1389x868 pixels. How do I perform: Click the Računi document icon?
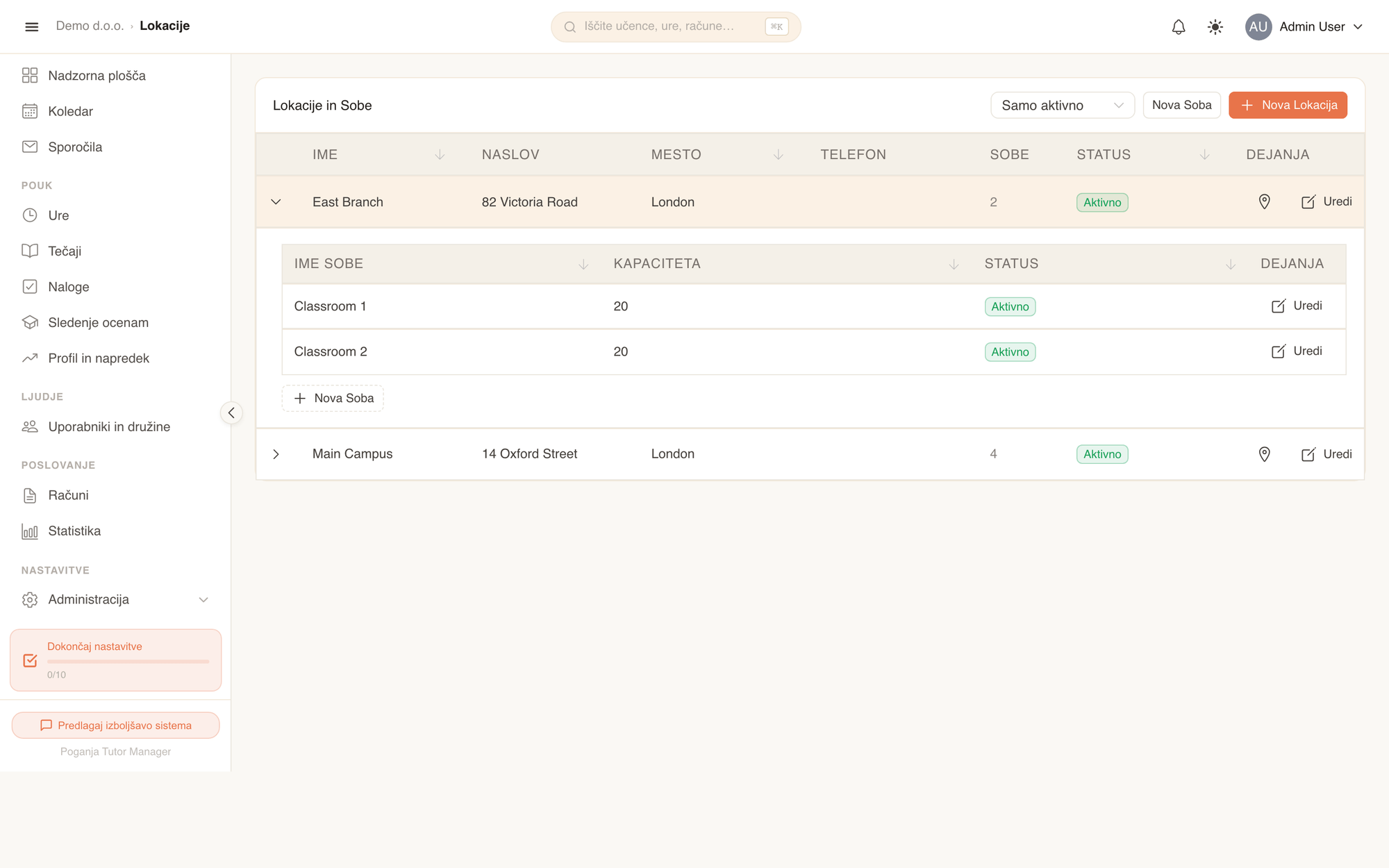[30, 495]
